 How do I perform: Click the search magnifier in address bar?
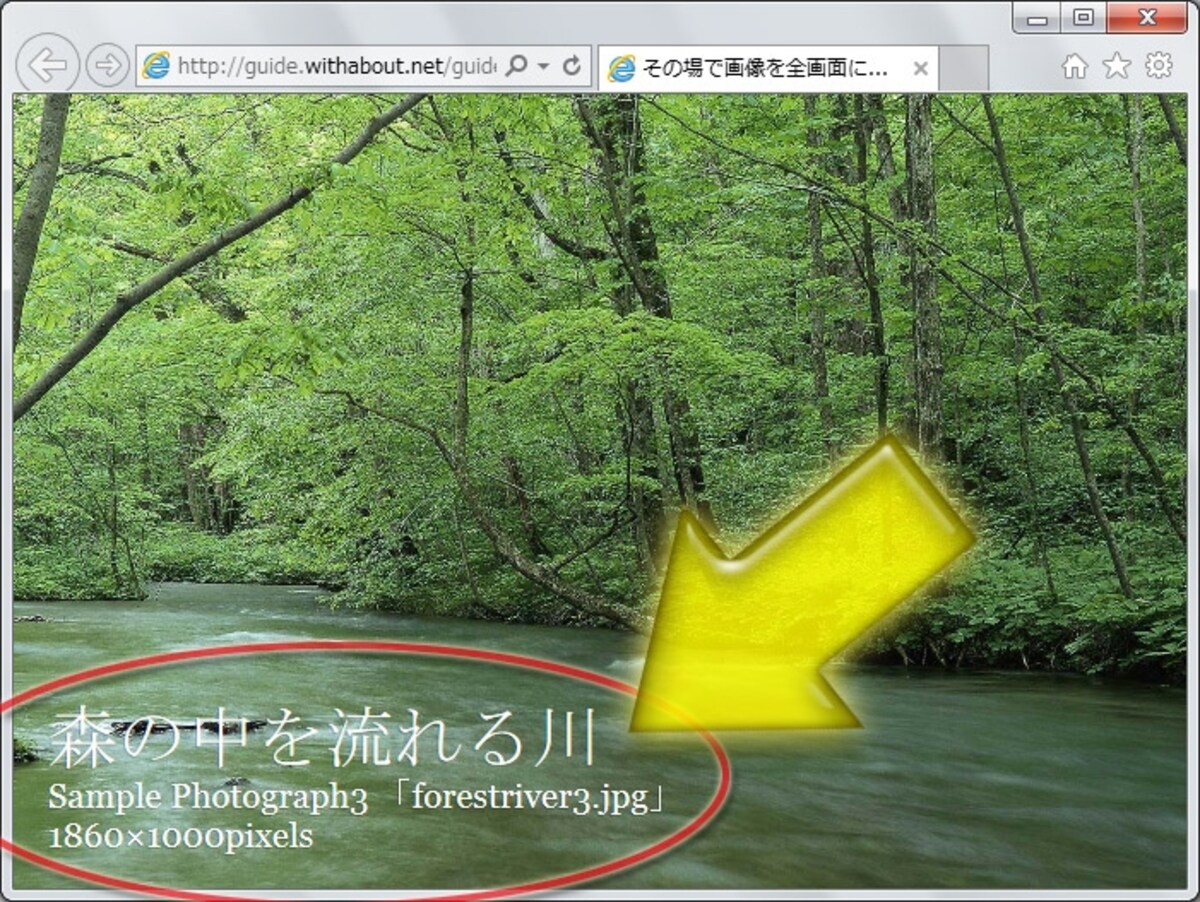(x=516, y=67)
